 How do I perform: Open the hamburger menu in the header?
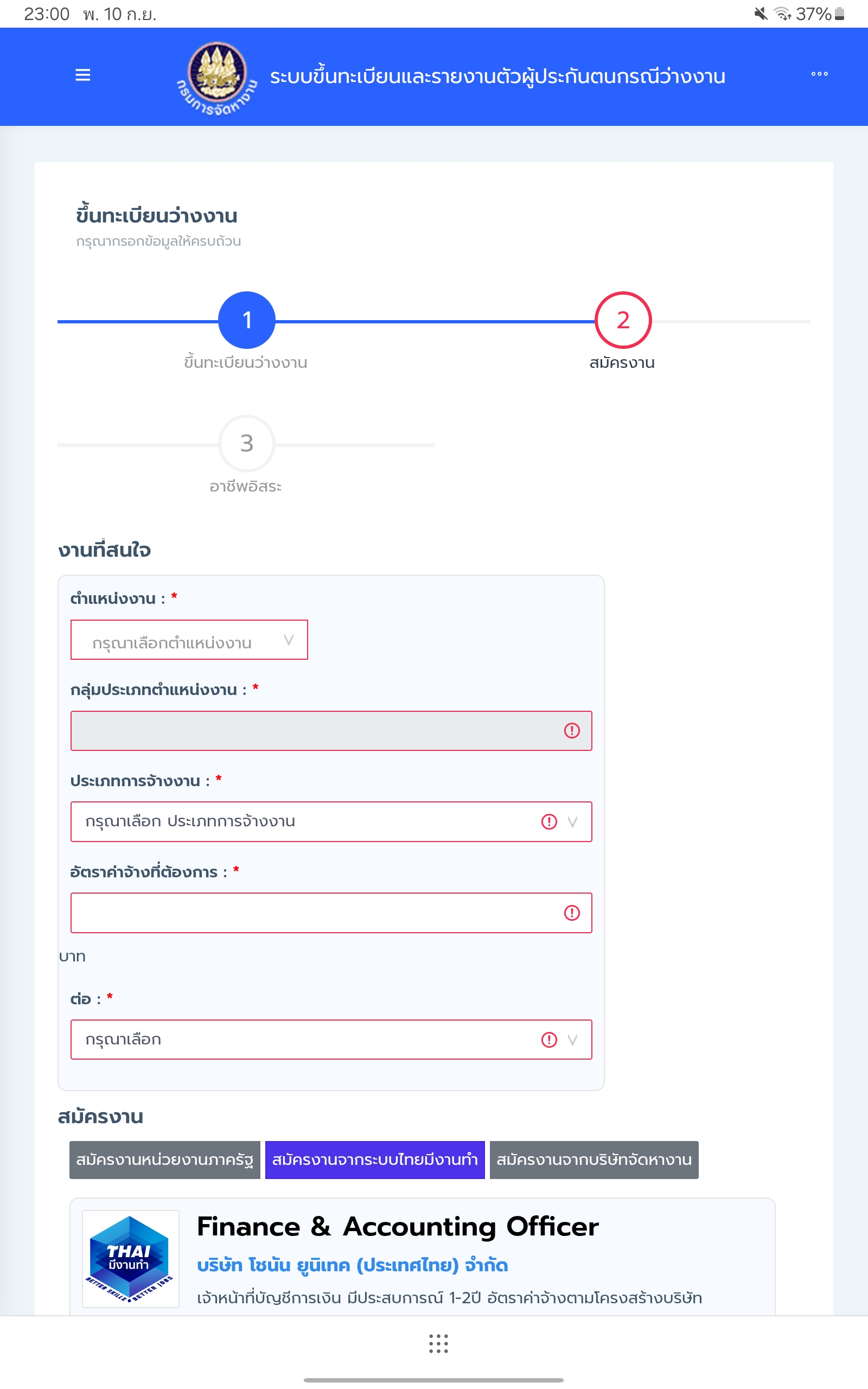click(x=82, y=75)
